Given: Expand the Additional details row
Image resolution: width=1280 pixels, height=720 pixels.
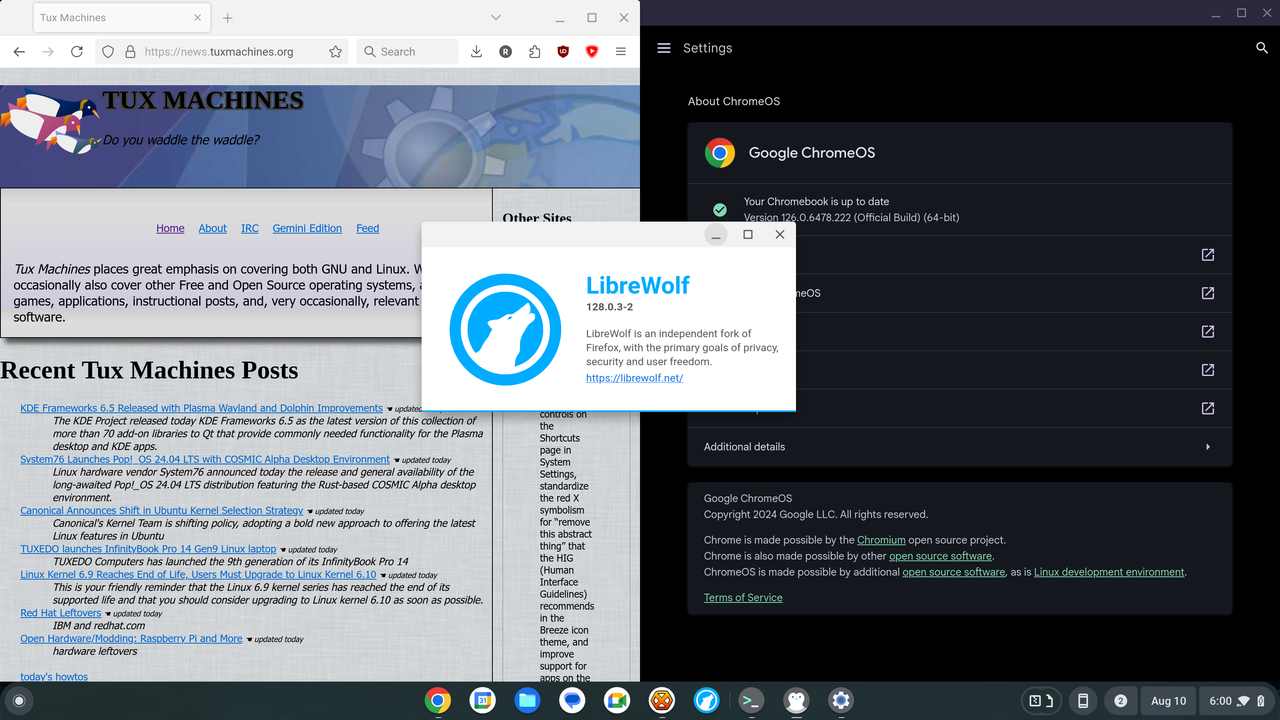Looking at the screenshot, I should [x=960, y=447].
